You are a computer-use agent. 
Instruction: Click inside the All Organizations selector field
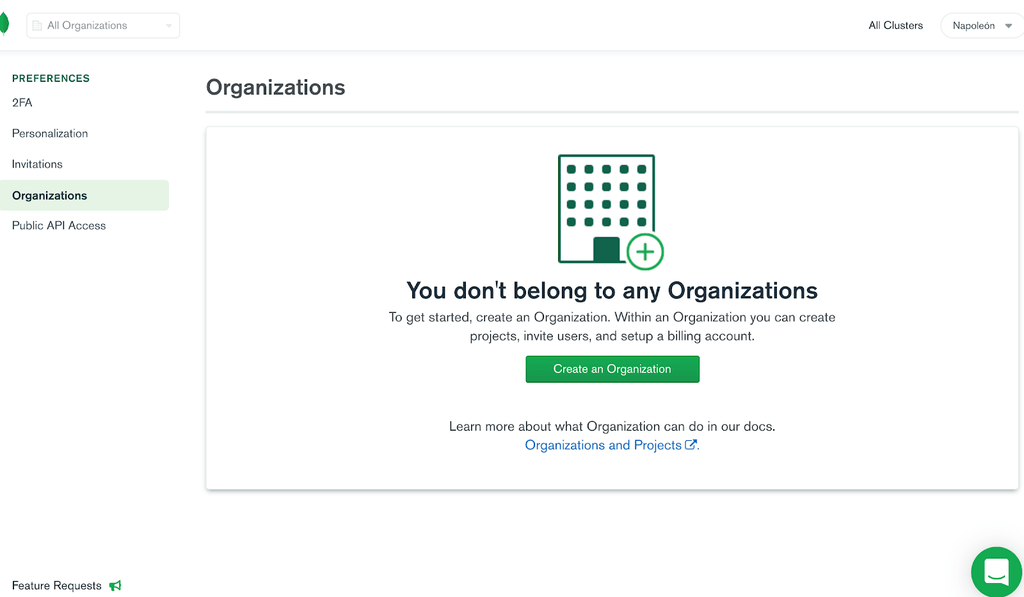(x=100, y=25)
